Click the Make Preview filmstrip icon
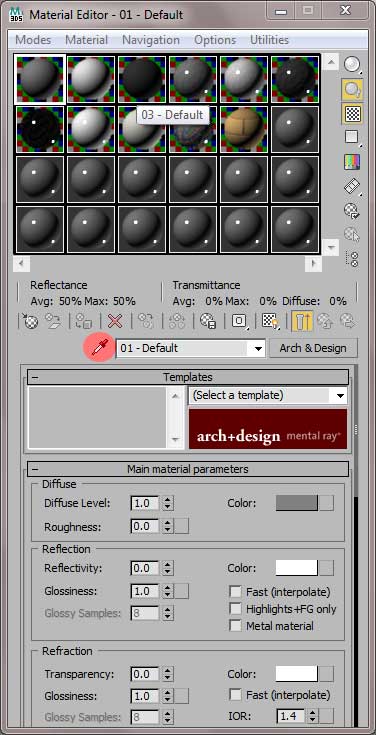Screen dimensions: 376x735 (352, 187)
